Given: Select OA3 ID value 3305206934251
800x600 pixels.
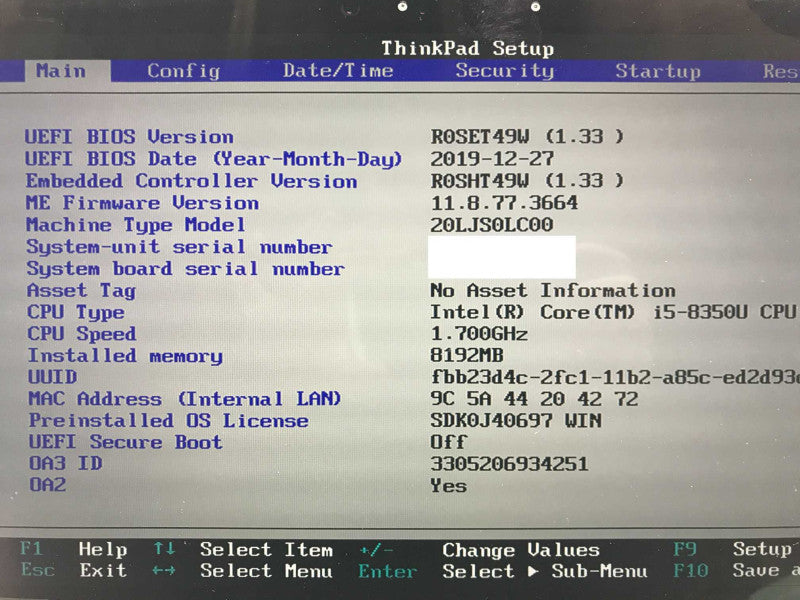Looking at the screenshot, I should click(510, 464).
